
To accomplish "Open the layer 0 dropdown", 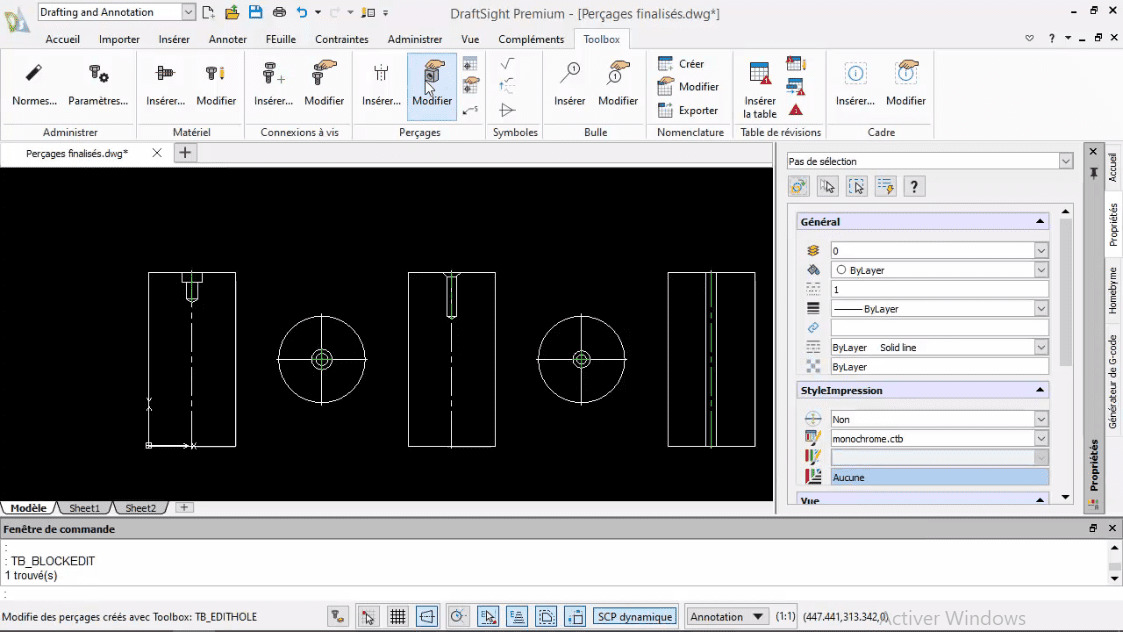I will [x=1041, y=251].
